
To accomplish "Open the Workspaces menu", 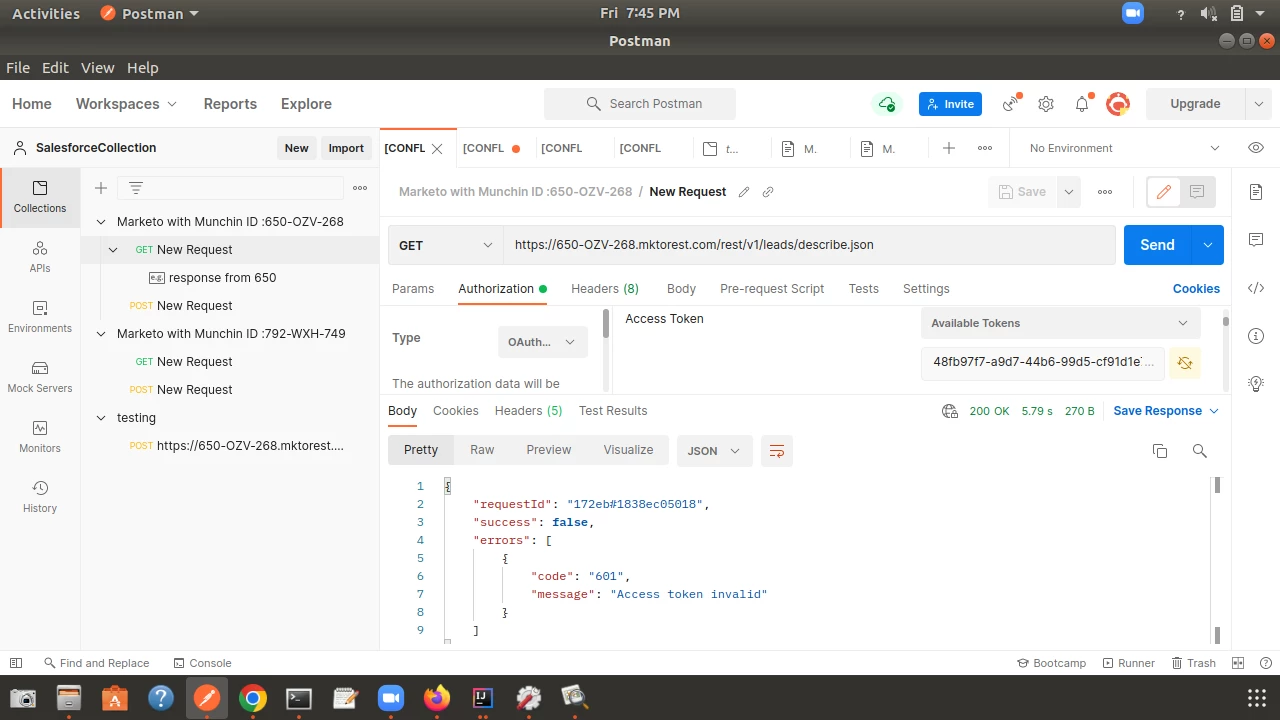I will coord(126,104).
